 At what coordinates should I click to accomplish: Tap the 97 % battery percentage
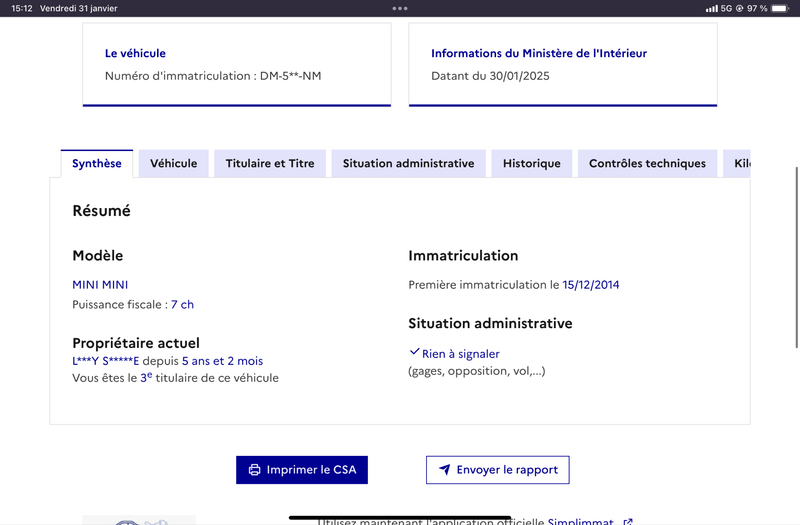tap(757, 8)
